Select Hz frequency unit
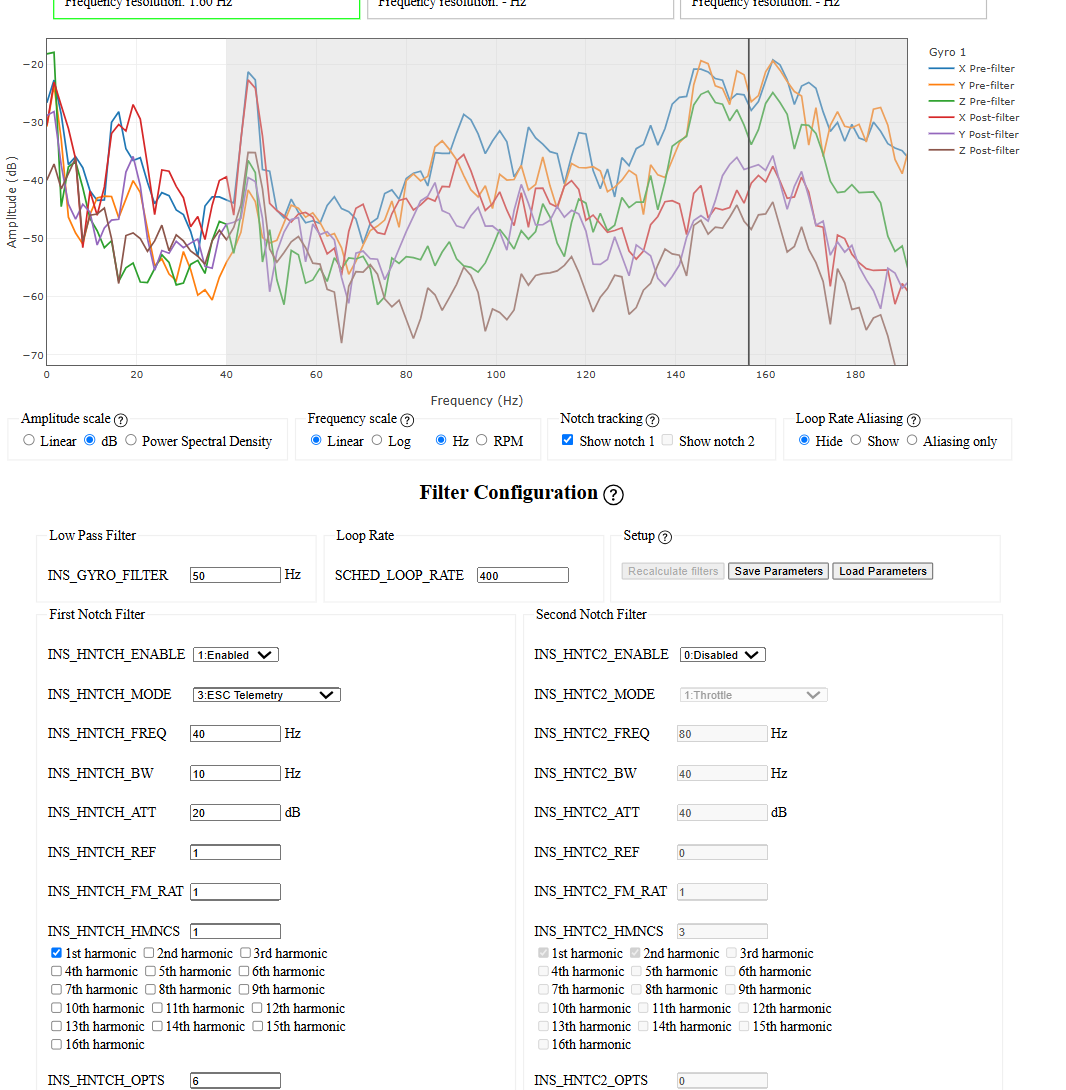The height and width of the screenshot is (1090, 1066). 441,440
